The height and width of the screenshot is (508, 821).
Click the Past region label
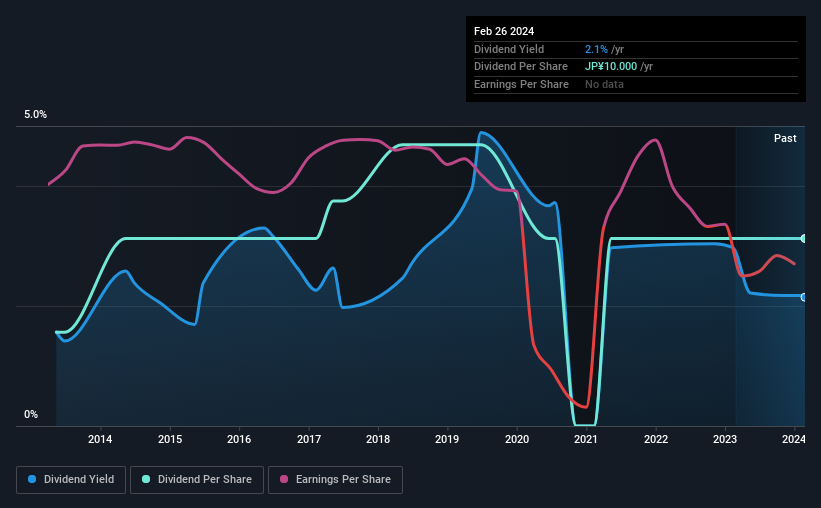click(x=785, y=138)
